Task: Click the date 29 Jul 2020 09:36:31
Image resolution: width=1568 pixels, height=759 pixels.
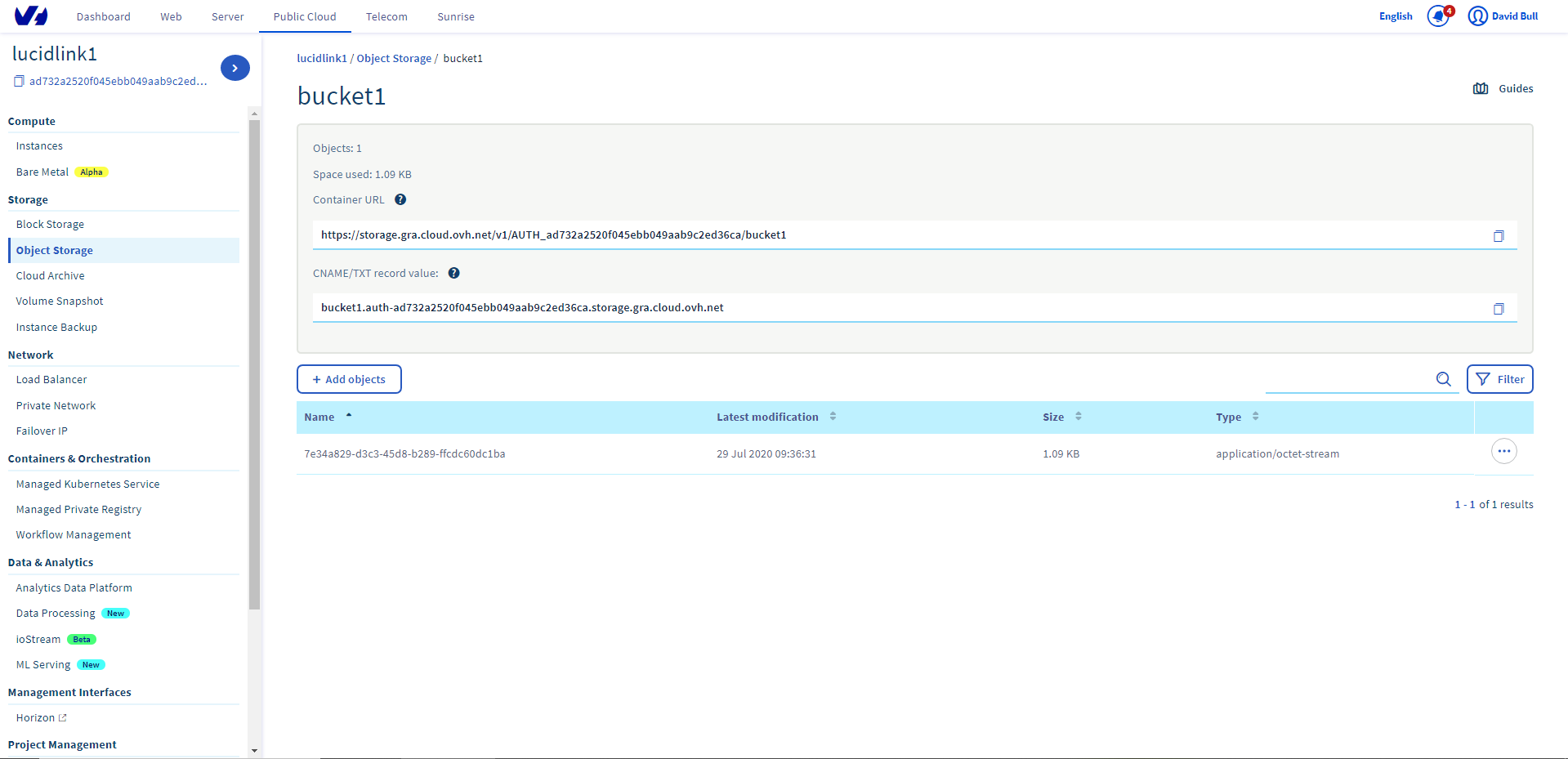Action: coord(766,454)
